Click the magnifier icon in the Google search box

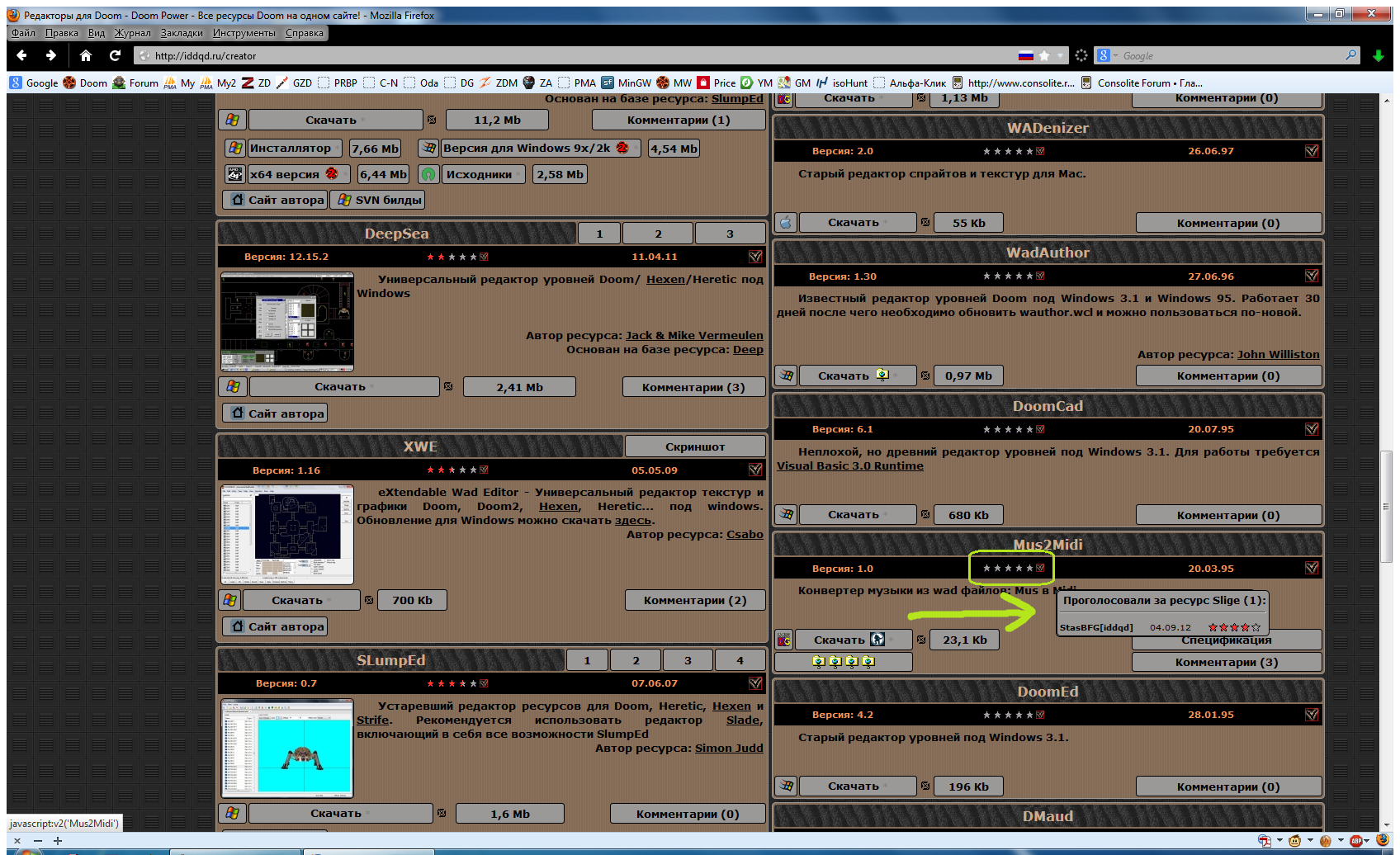(1350, 55)
